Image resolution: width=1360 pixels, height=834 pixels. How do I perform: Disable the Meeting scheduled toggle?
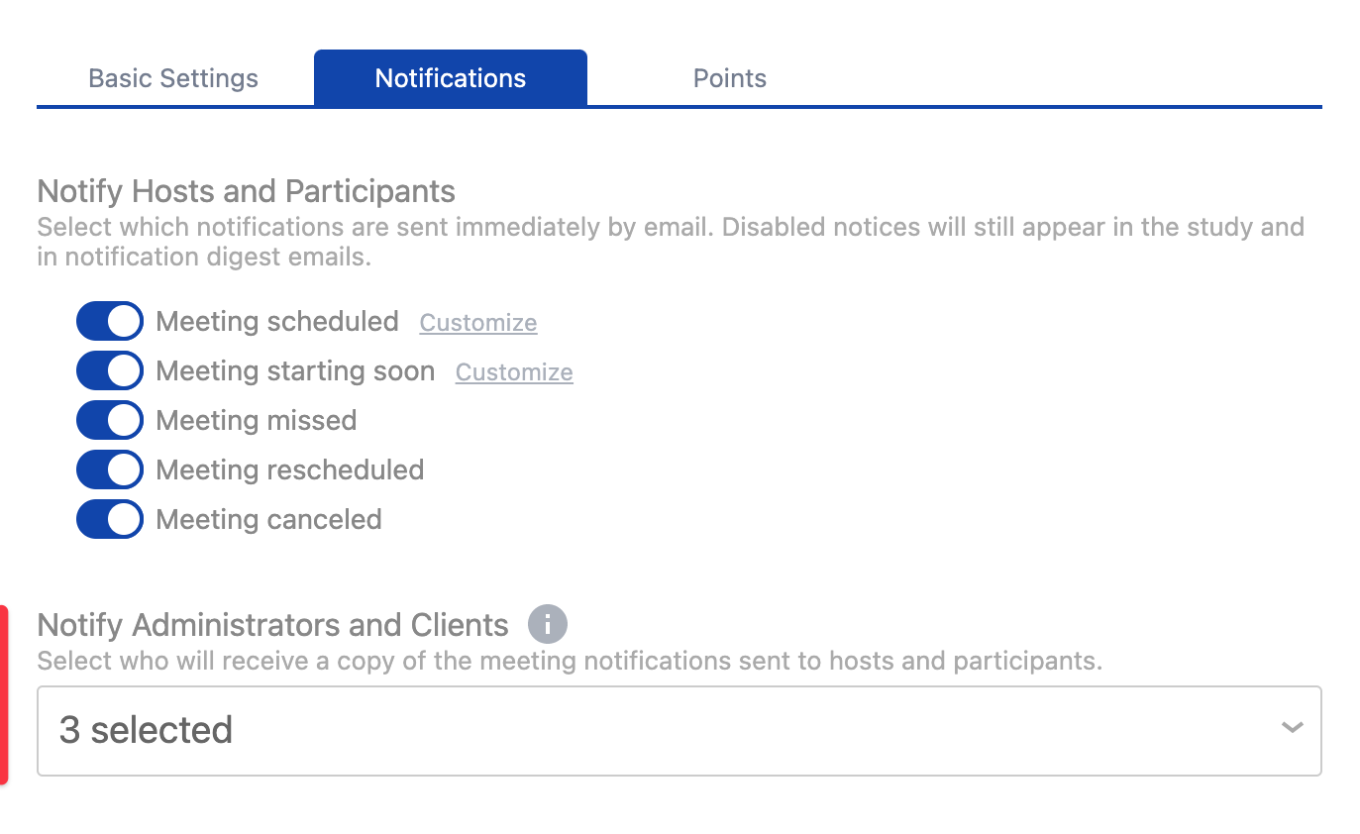coord(110,321)
